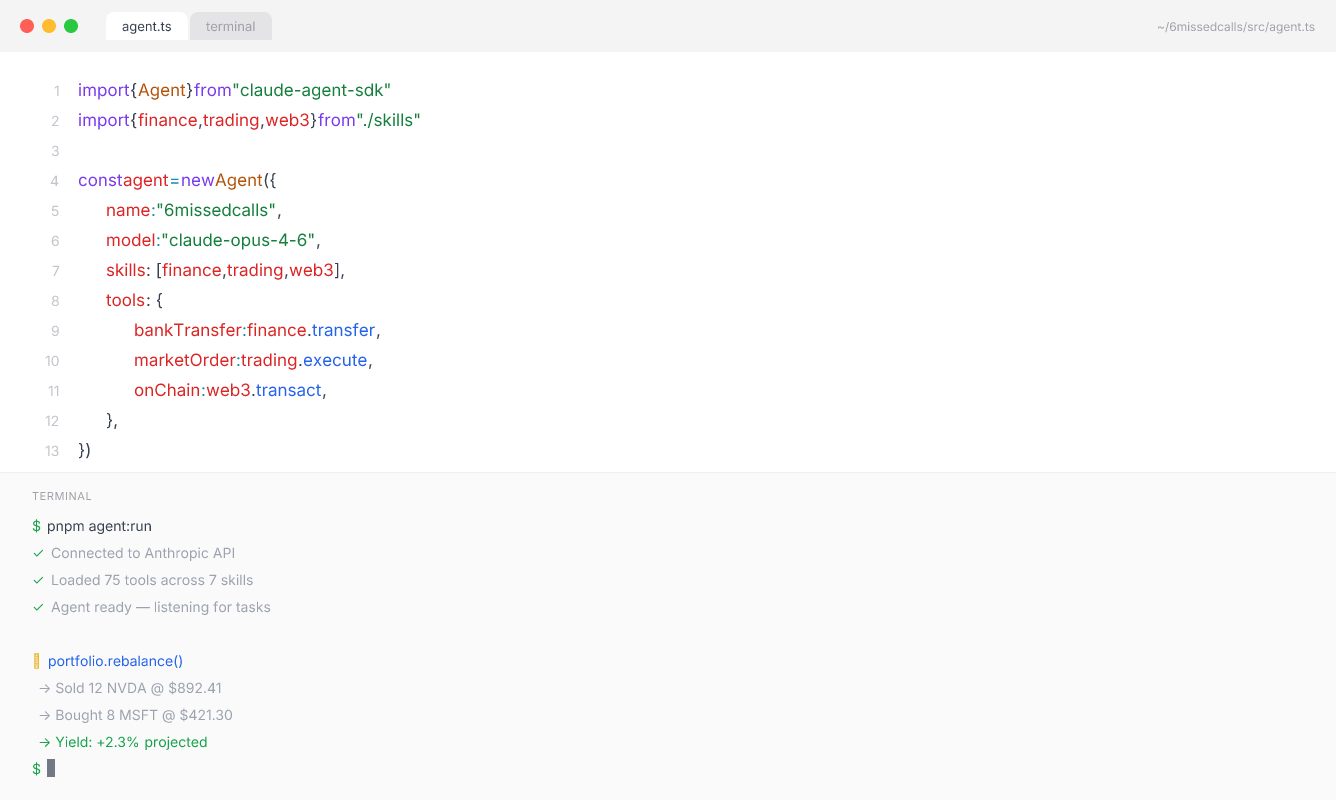
Task: Click the green arrow before Yield projected
Action: pyautogui.click(x=44, y=742)
